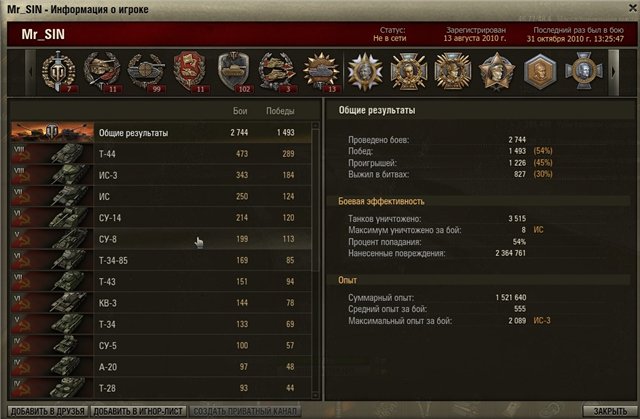Select the КВ-3 tank thumbnail
The image size is (640, 419).
click(52, 303)
